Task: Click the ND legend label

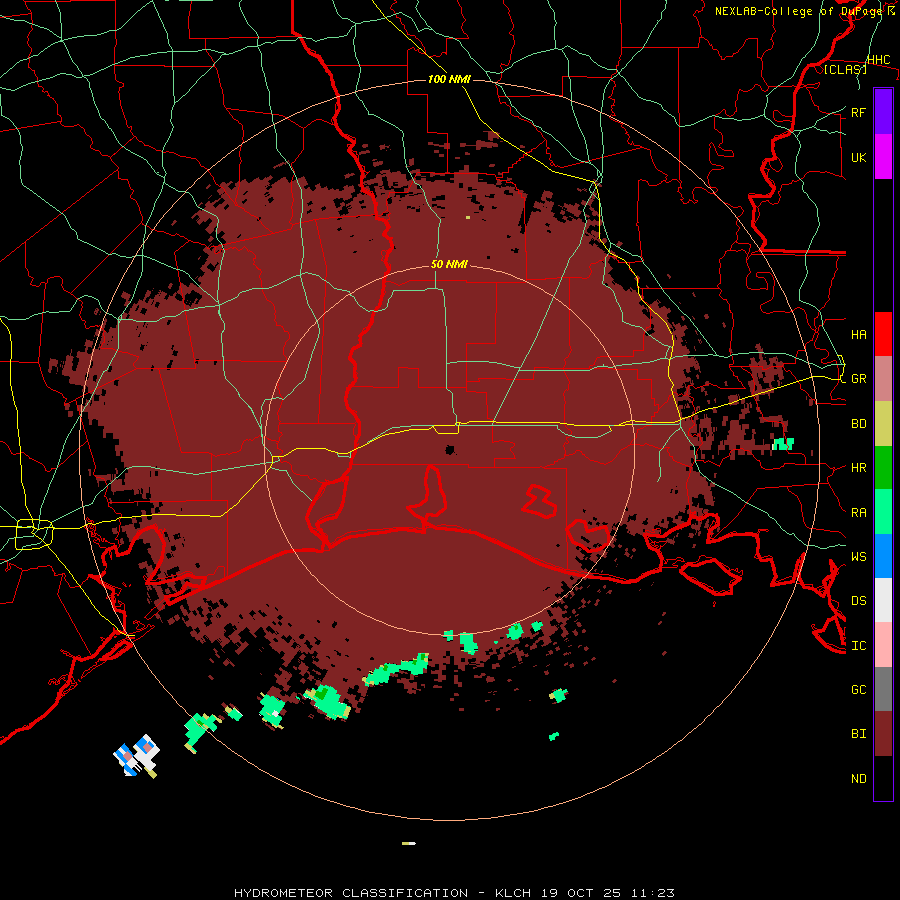Action: 858,778
